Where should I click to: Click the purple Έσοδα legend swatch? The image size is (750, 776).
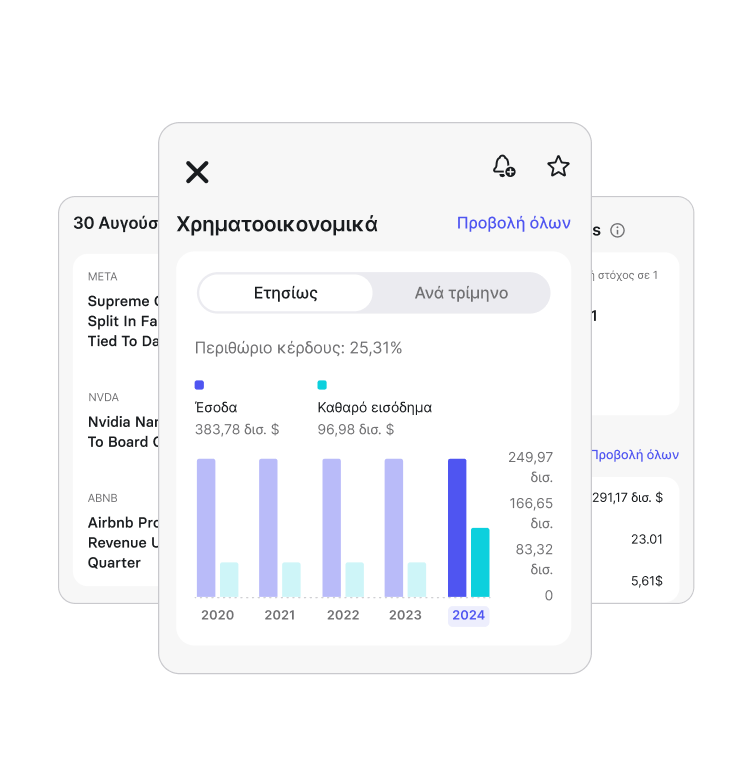pos(199,385)
